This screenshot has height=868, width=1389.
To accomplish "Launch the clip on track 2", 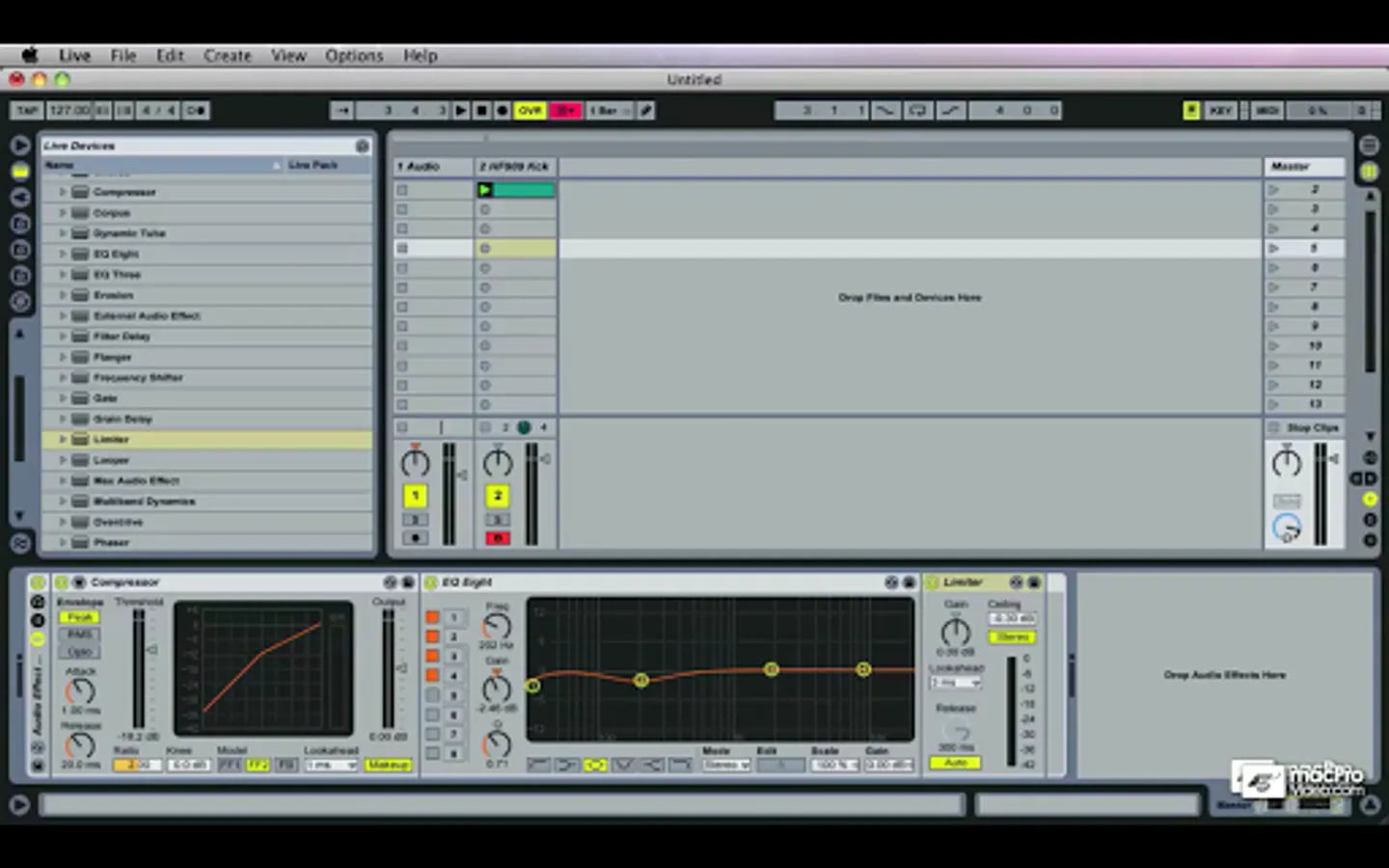I will tap(485, 190).
